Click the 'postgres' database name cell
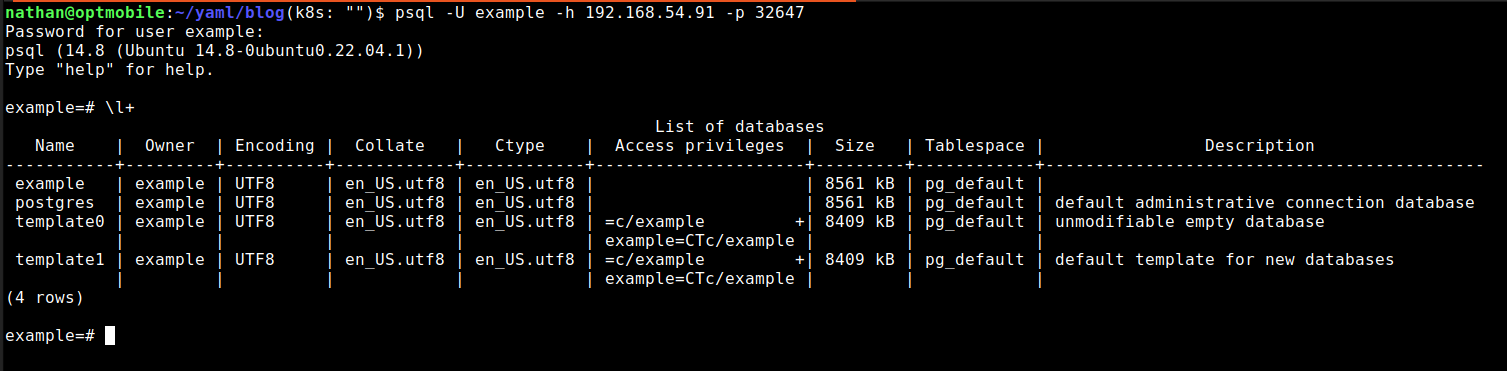 [x=55, y=203]
